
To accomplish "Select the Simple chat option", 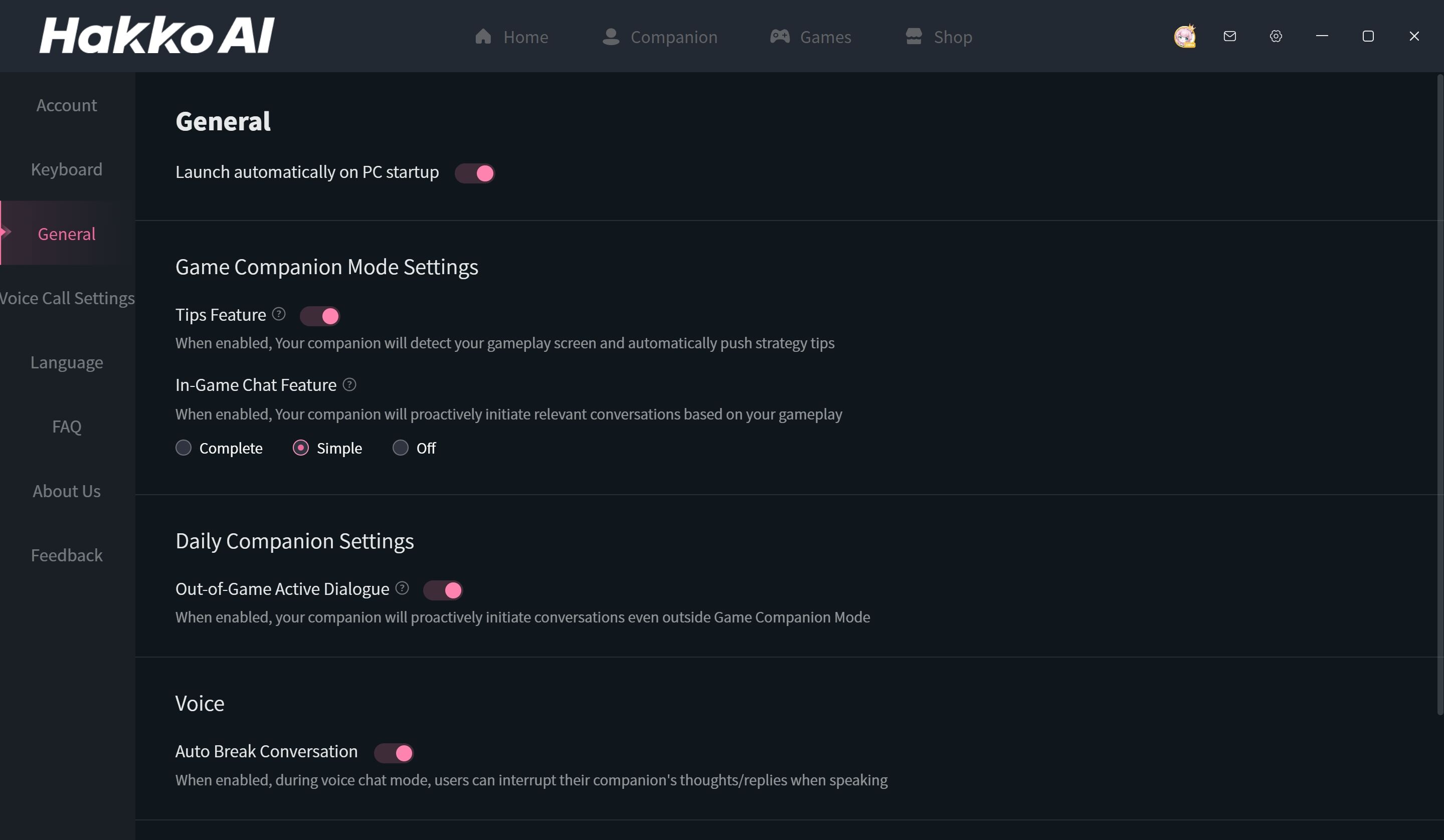I will click(327, 448).
